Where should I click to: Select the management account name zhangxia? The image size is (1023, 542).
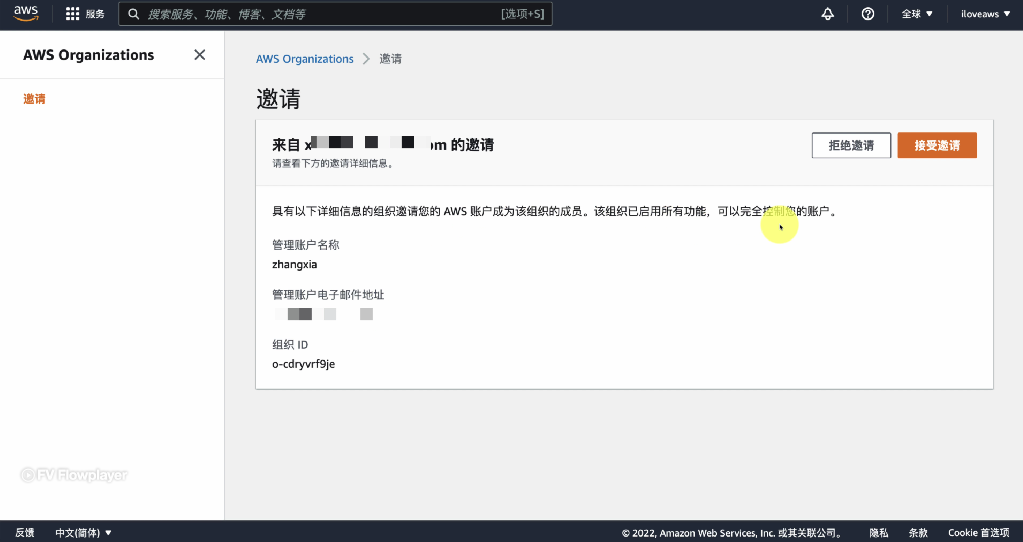click(295, 264)
